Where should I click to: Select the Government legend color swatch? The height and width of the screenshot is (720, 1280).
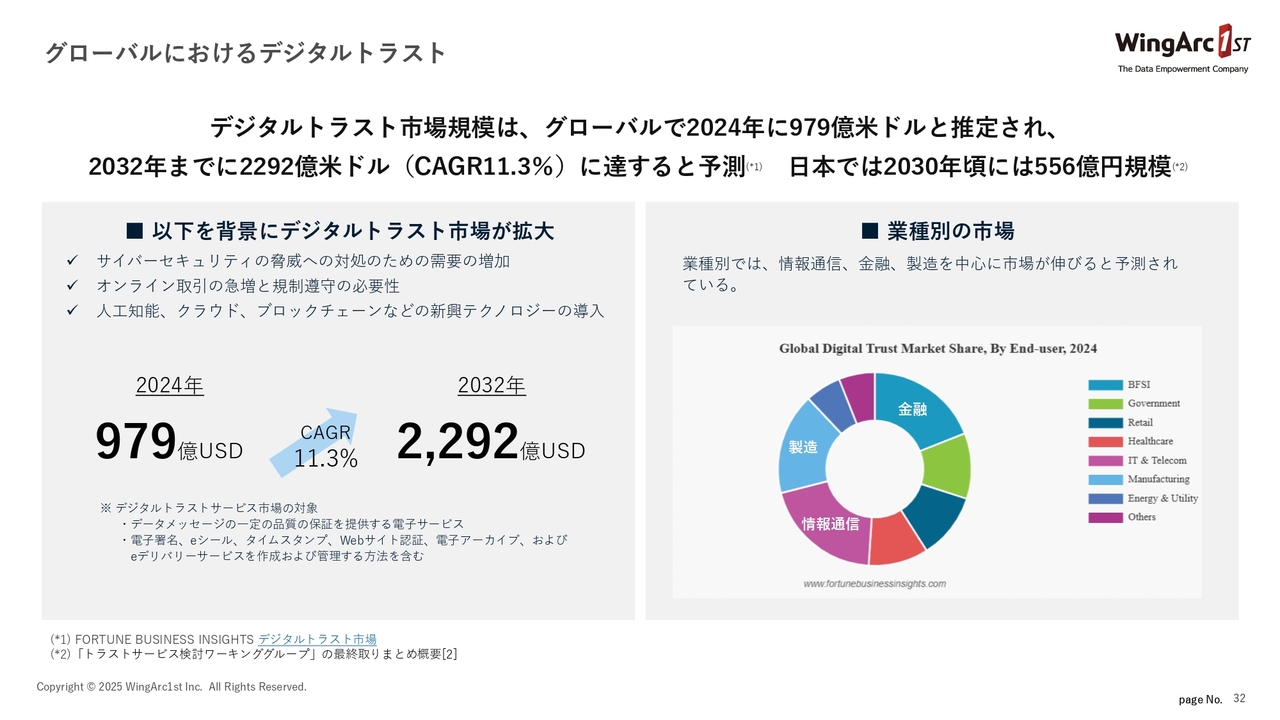click(1104, 404)
